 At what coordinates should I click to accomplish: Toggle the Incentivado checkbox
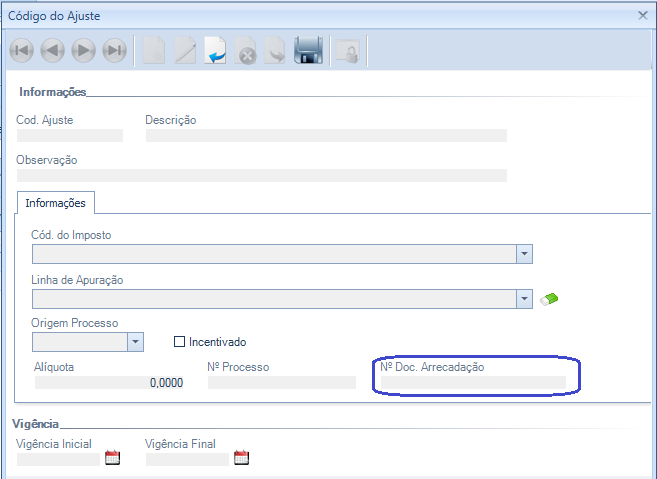click(x=179, y=342)
